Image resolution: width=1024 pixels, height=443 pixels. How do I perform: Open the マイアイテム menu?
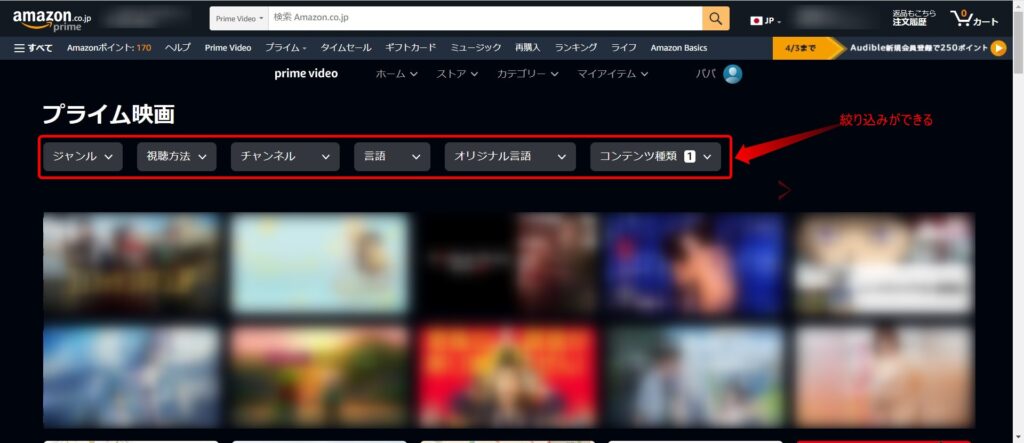click(x=613, y=74)
